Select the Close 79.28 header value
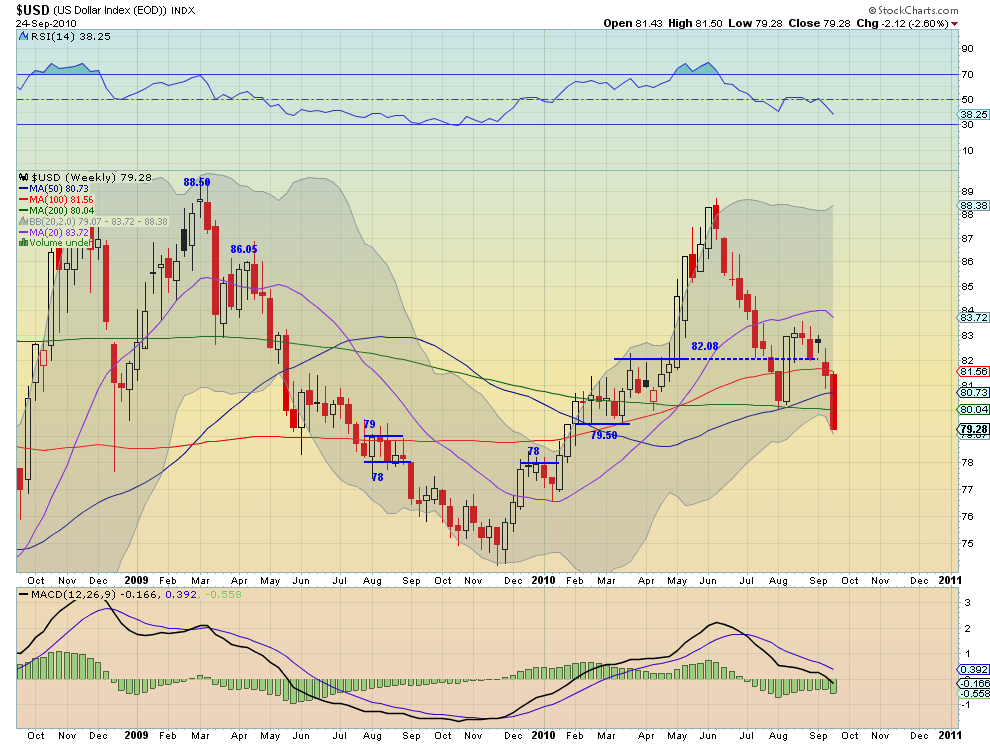The height and width of the screenshot is (744, 990). [x=820, y=23]
